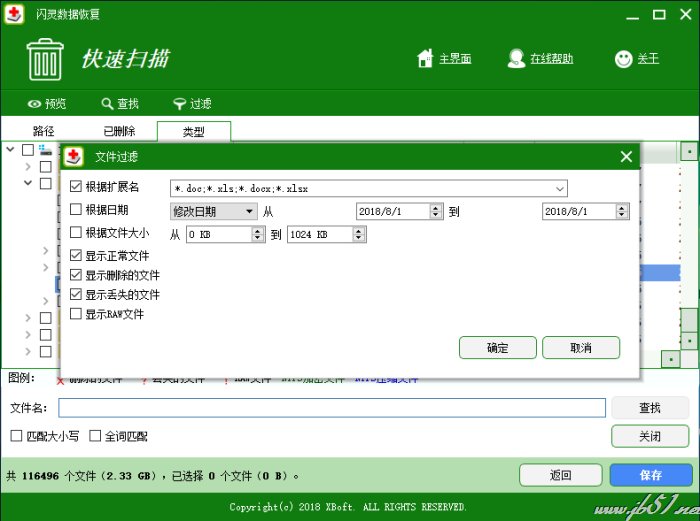
Task: Click the 关闭 button
Action: (x=650, y=436)
